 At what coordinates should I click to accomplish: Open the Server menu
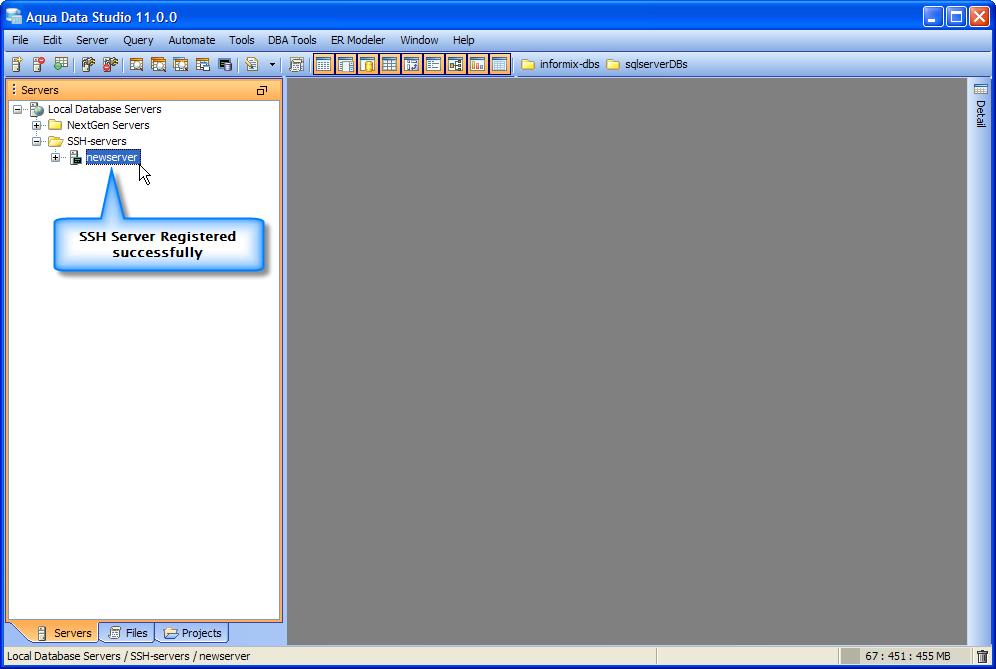92,40
